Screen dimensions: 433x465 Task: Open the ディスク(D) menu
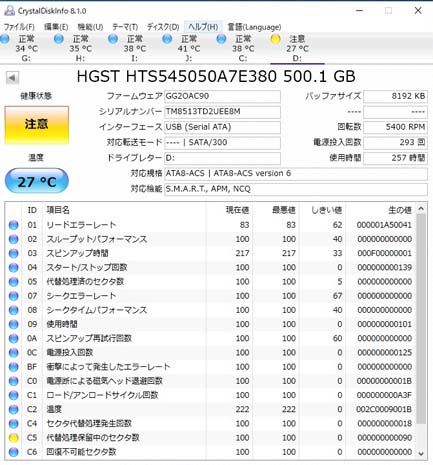tap(163, 27)
